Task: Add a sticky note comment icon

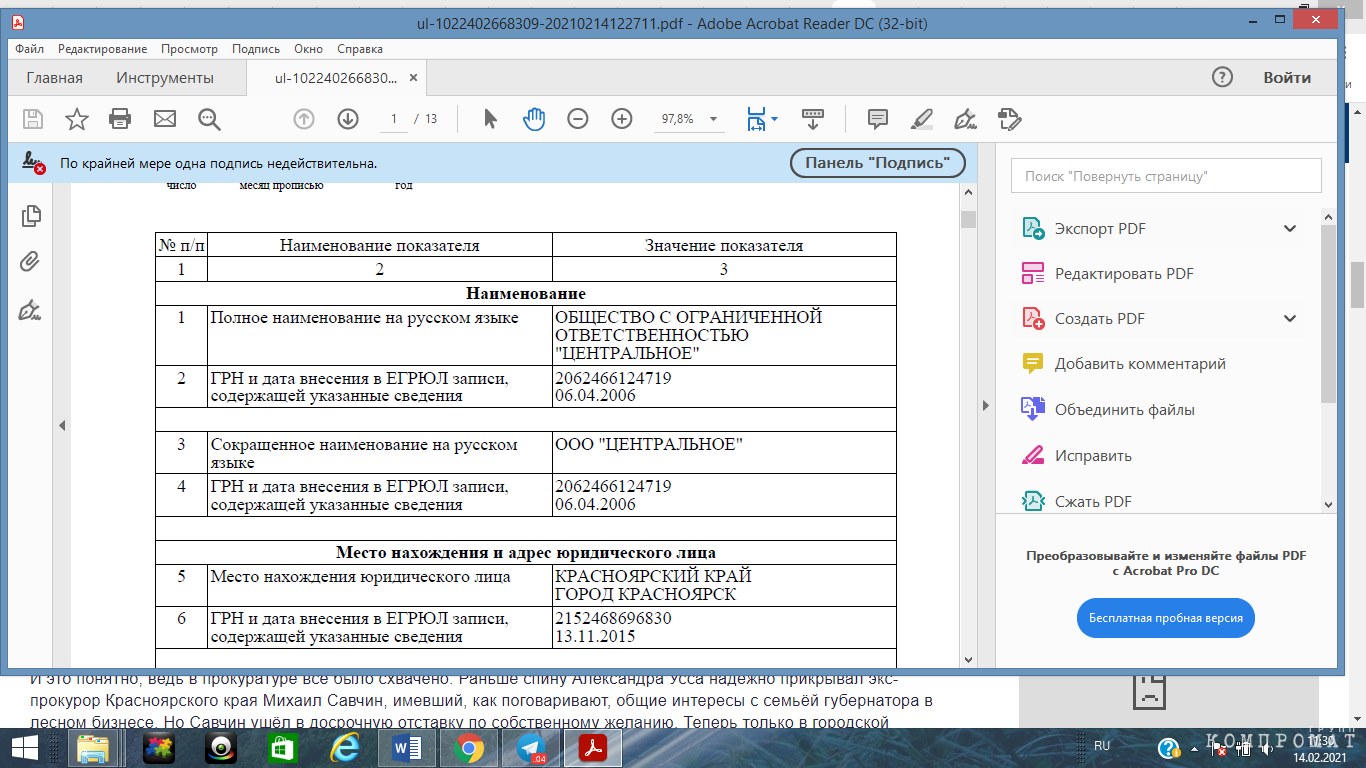Action: (x=878, y=119)
